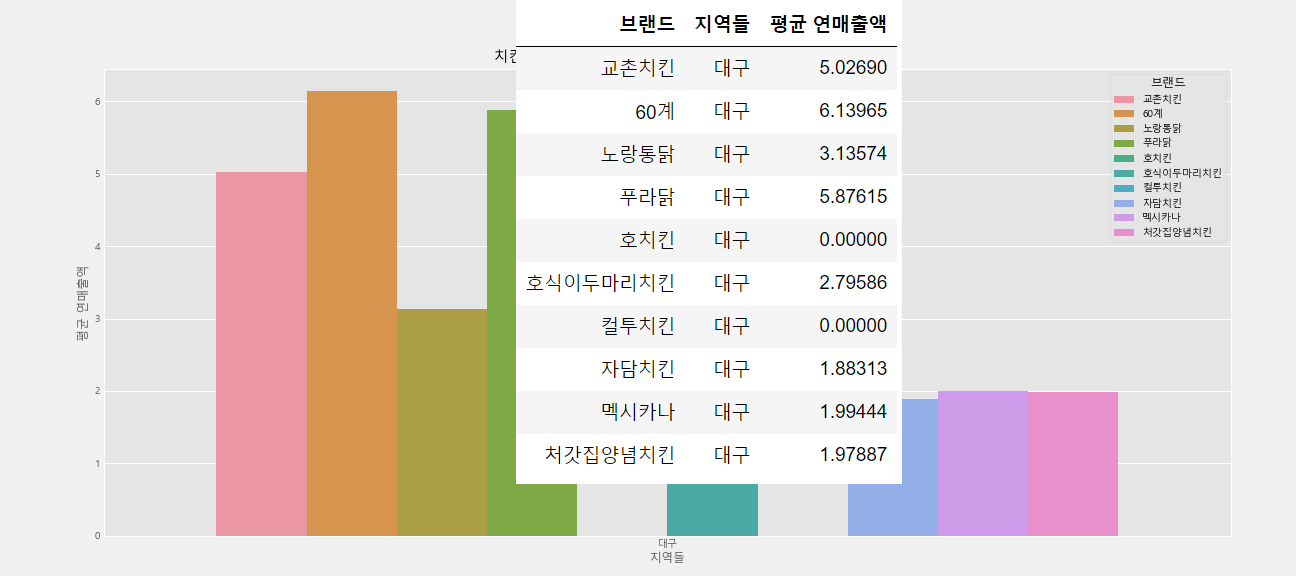Viewport: 1296px width, 576px height.
Task: Click the 0.00000 value in 컬투치킨 row
Action: (853, 326)
